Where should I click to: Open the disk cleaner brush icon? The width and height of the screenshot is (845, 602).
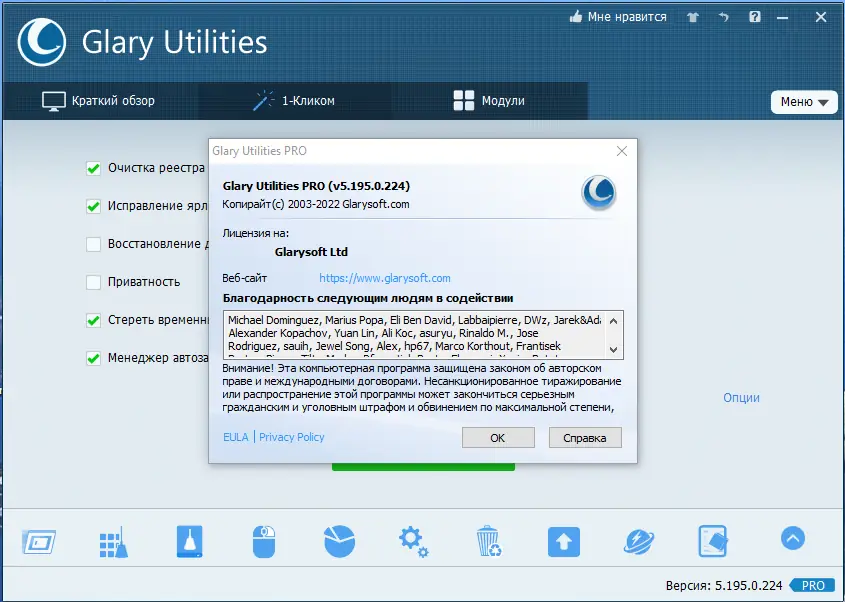coord(189,541)
